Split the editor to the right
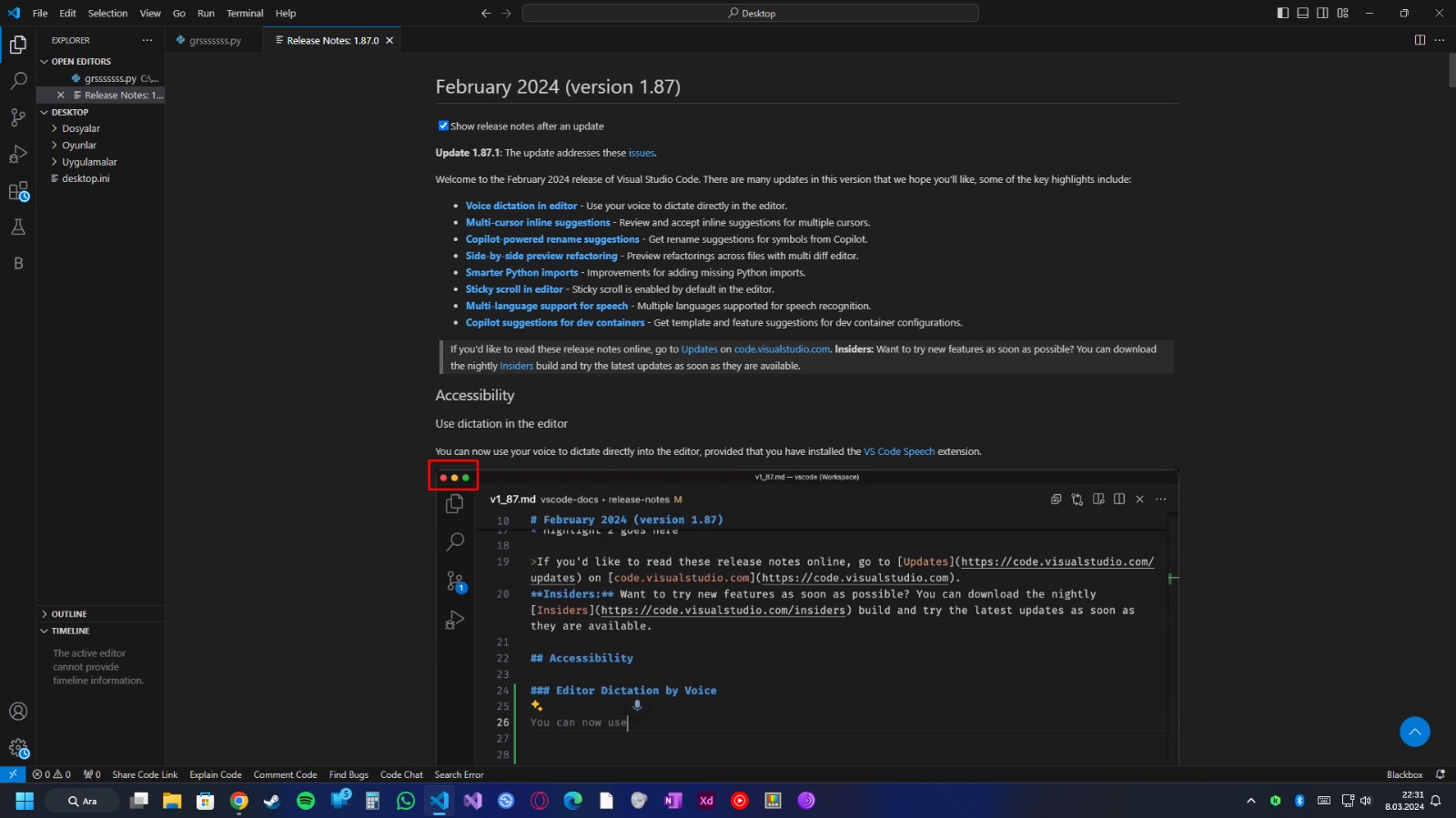This screenshot has height=818, width=1456. click(x=1420, y=40)
